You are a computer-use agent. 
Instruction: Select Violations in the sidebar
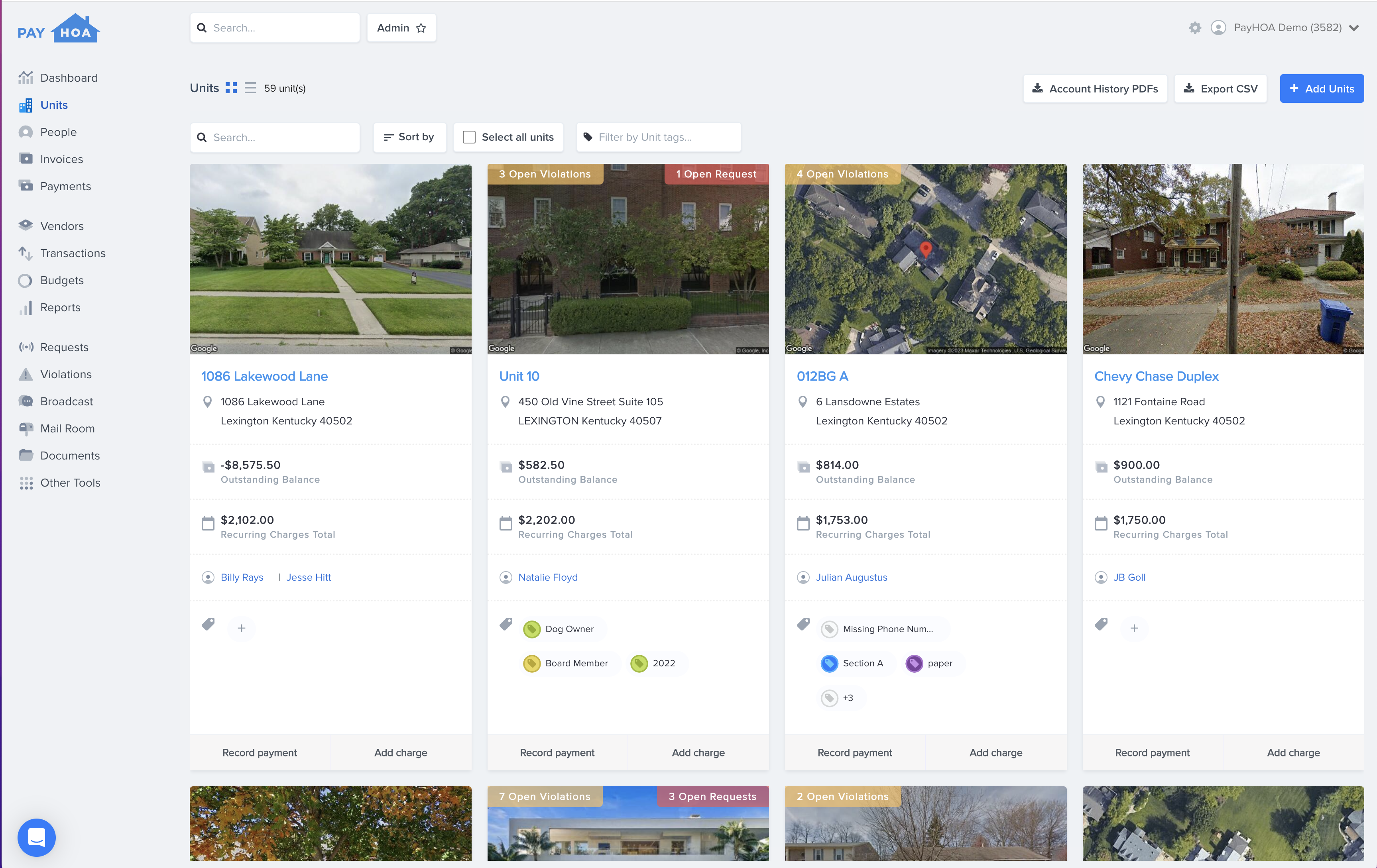pos(66,374)
